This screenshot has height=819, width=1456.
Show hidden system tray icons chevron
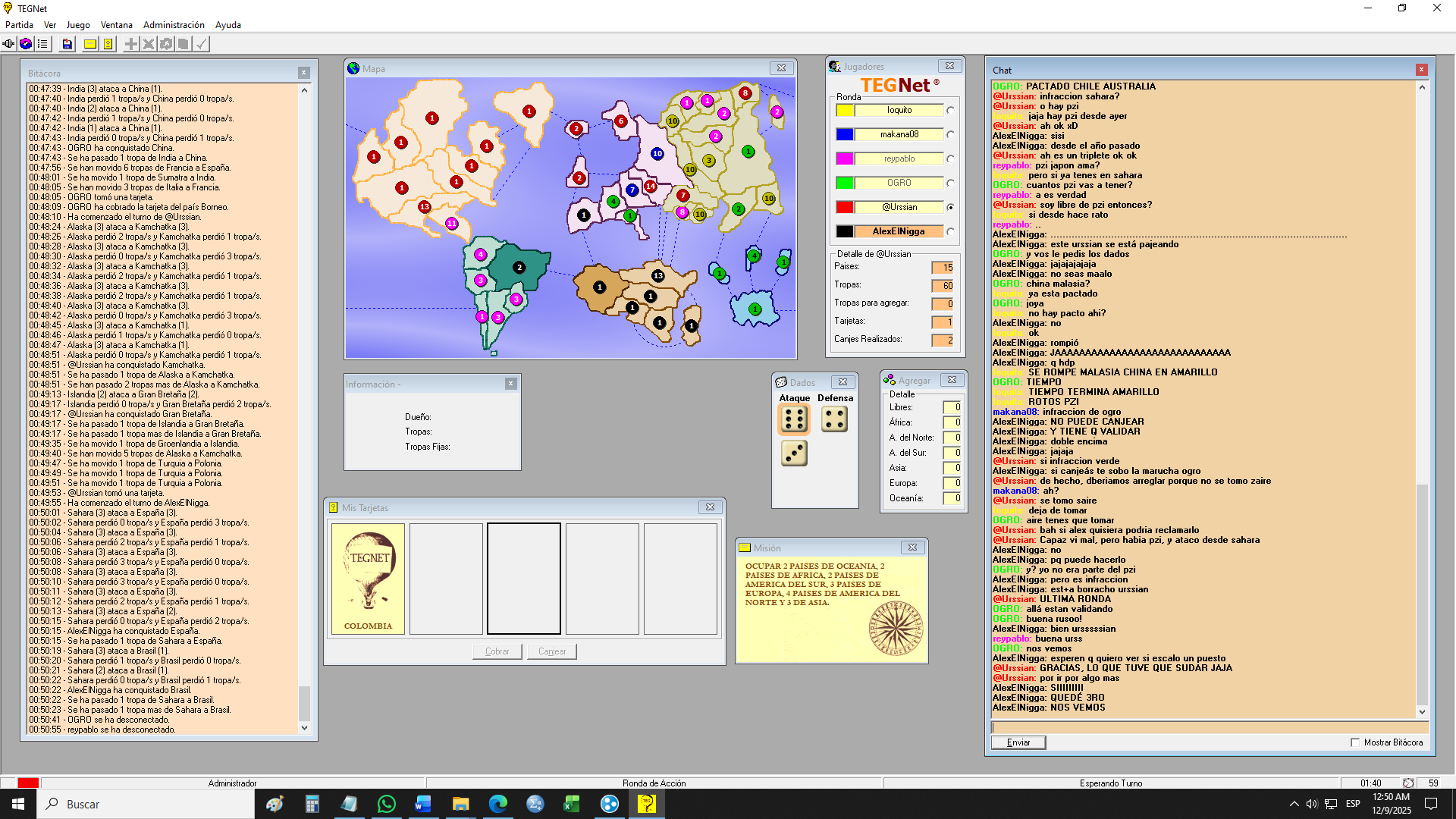pyautogui.click(x=1294, y=804)
